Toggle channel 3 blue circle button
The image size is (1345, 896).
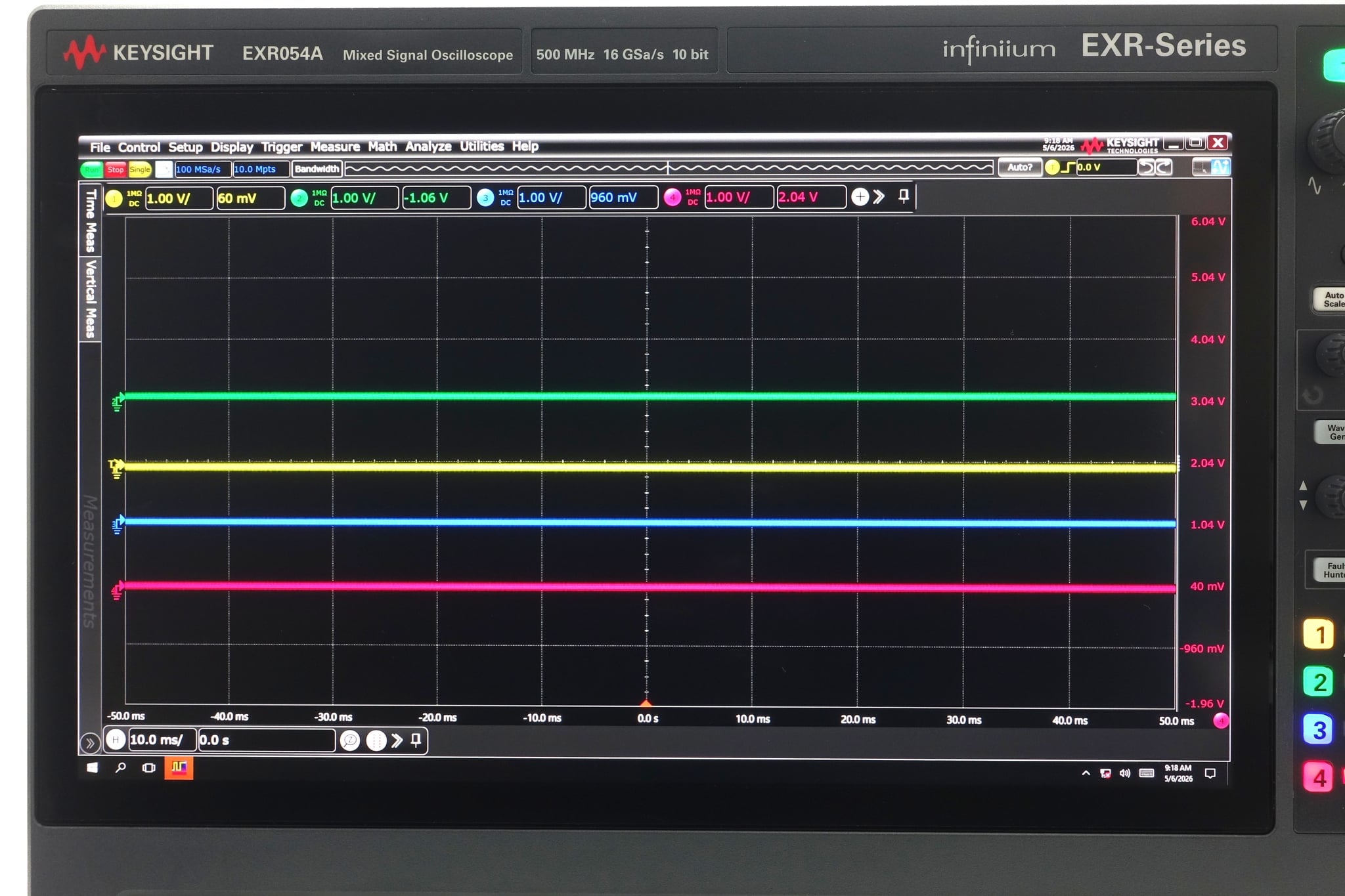tap(485, 198)
